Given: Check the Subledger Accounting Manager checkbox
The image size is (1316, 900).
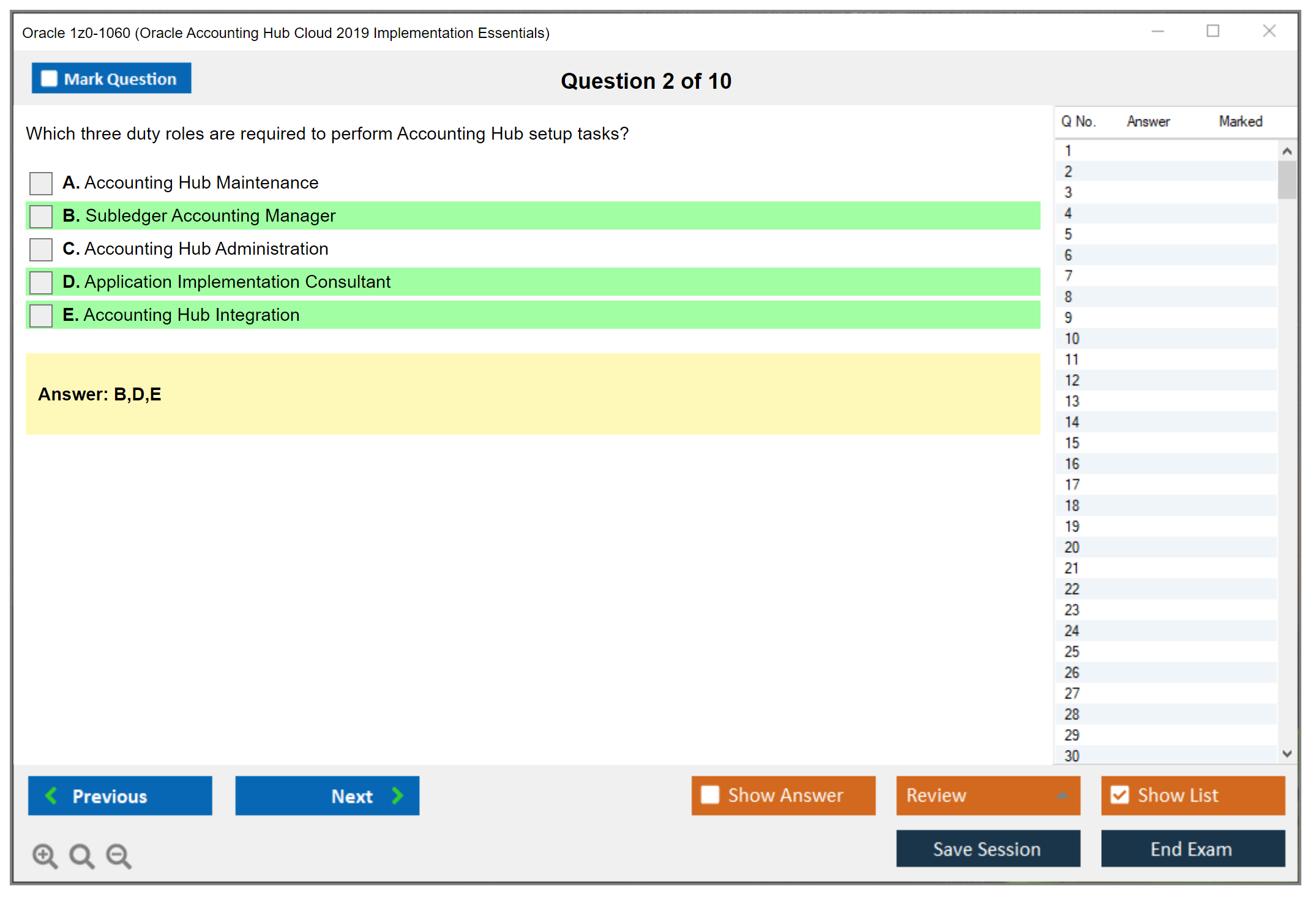Looking at the screenshot, I should (40, 216).
